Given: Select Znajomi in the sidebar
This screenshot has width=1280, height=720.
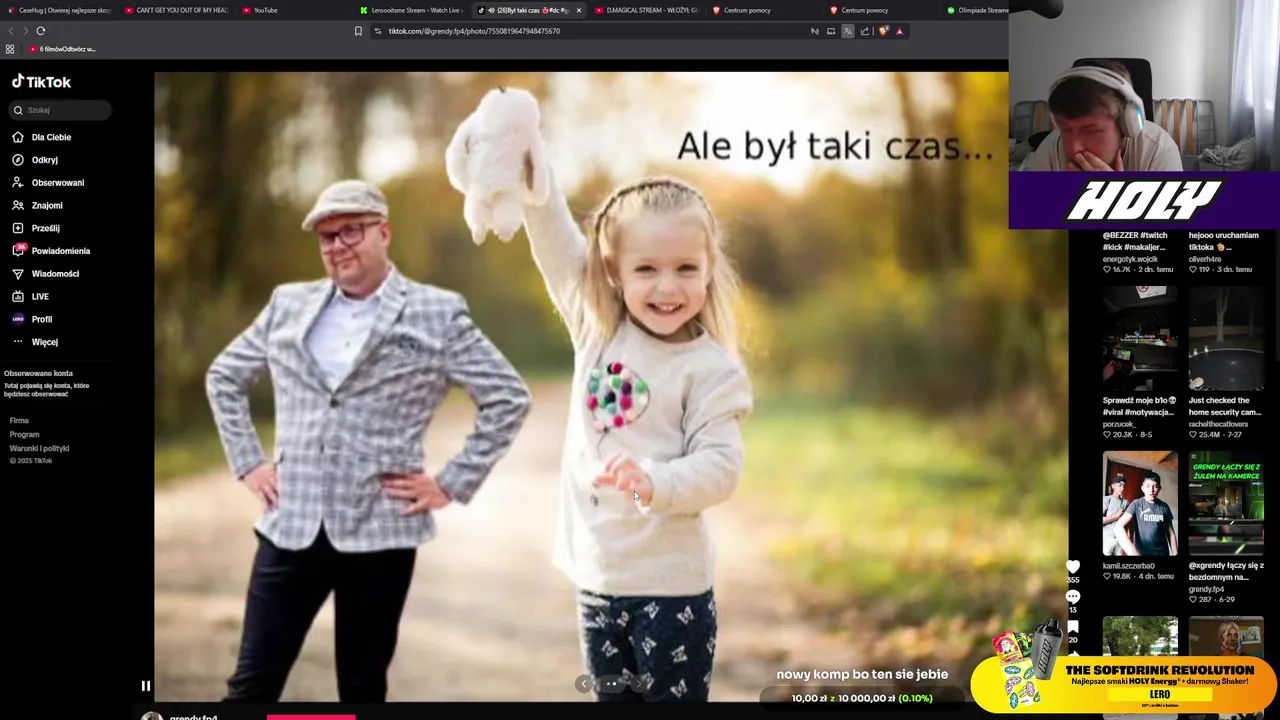Looking at the screenshot, I should 47,206.
